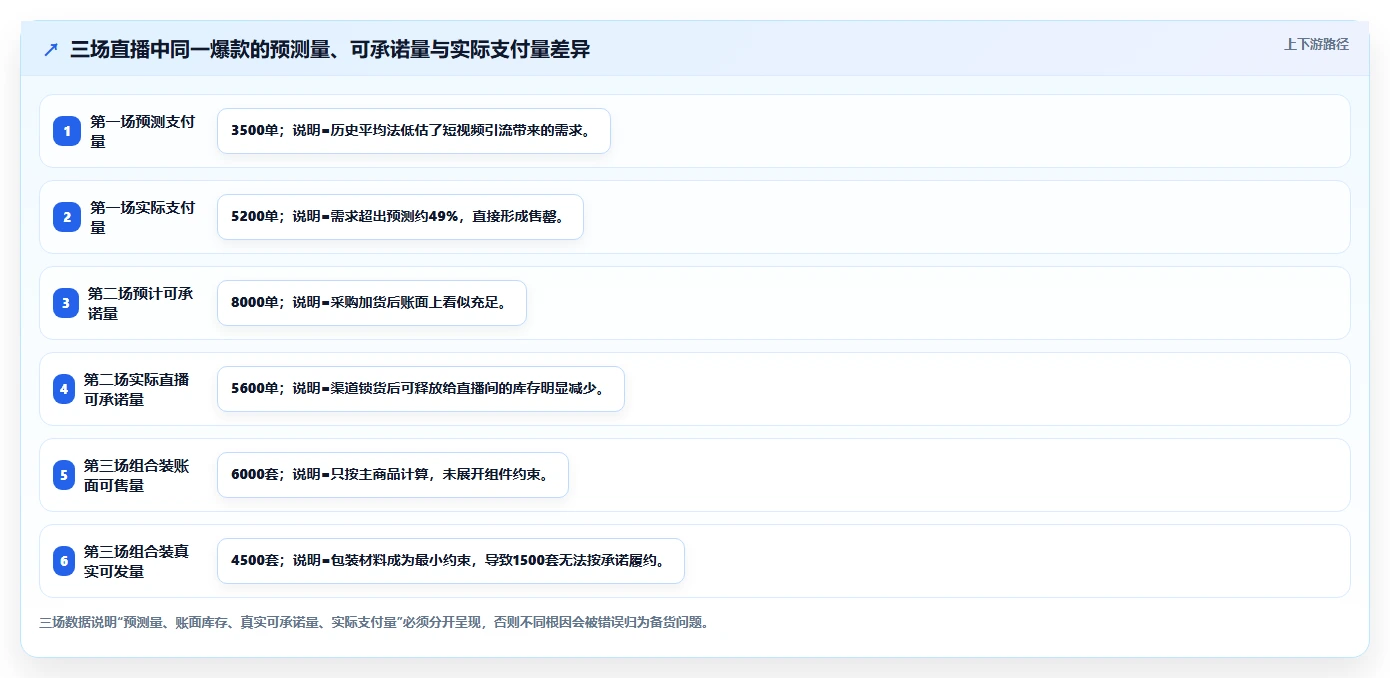The height and width of the screenshot is (678, 1390).
Task: Select the number 2 step badge
Action: point(67,217)
